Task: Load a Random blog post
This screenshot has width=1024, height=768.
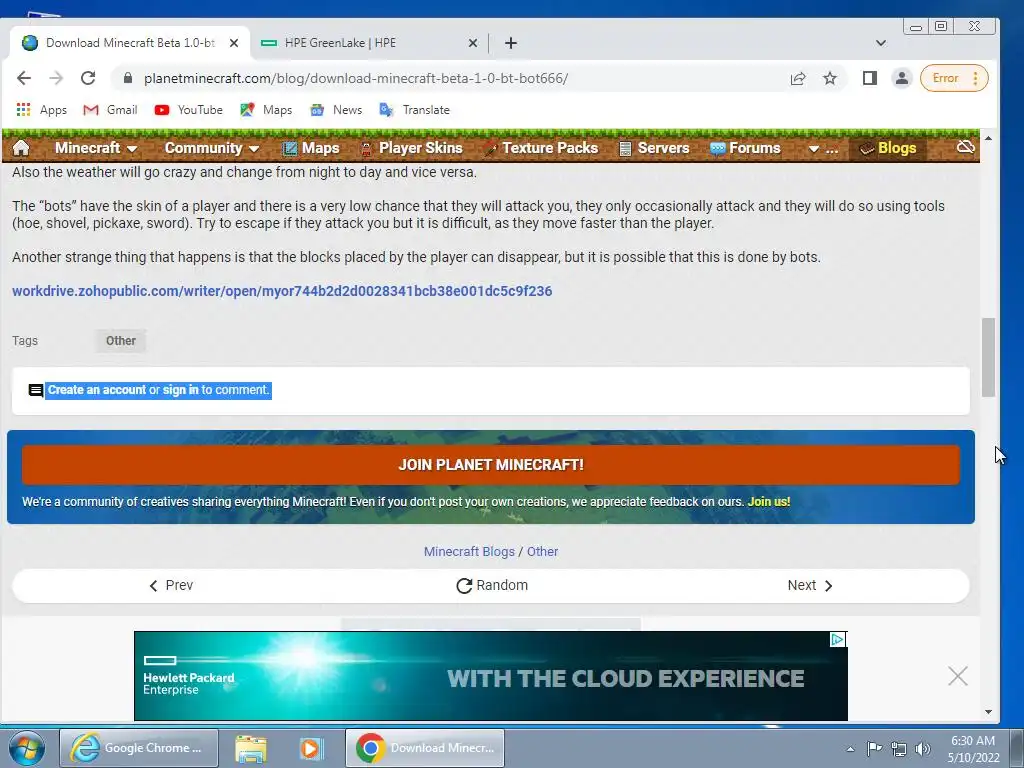Action: pyautogui.click(x=492, y=586)
